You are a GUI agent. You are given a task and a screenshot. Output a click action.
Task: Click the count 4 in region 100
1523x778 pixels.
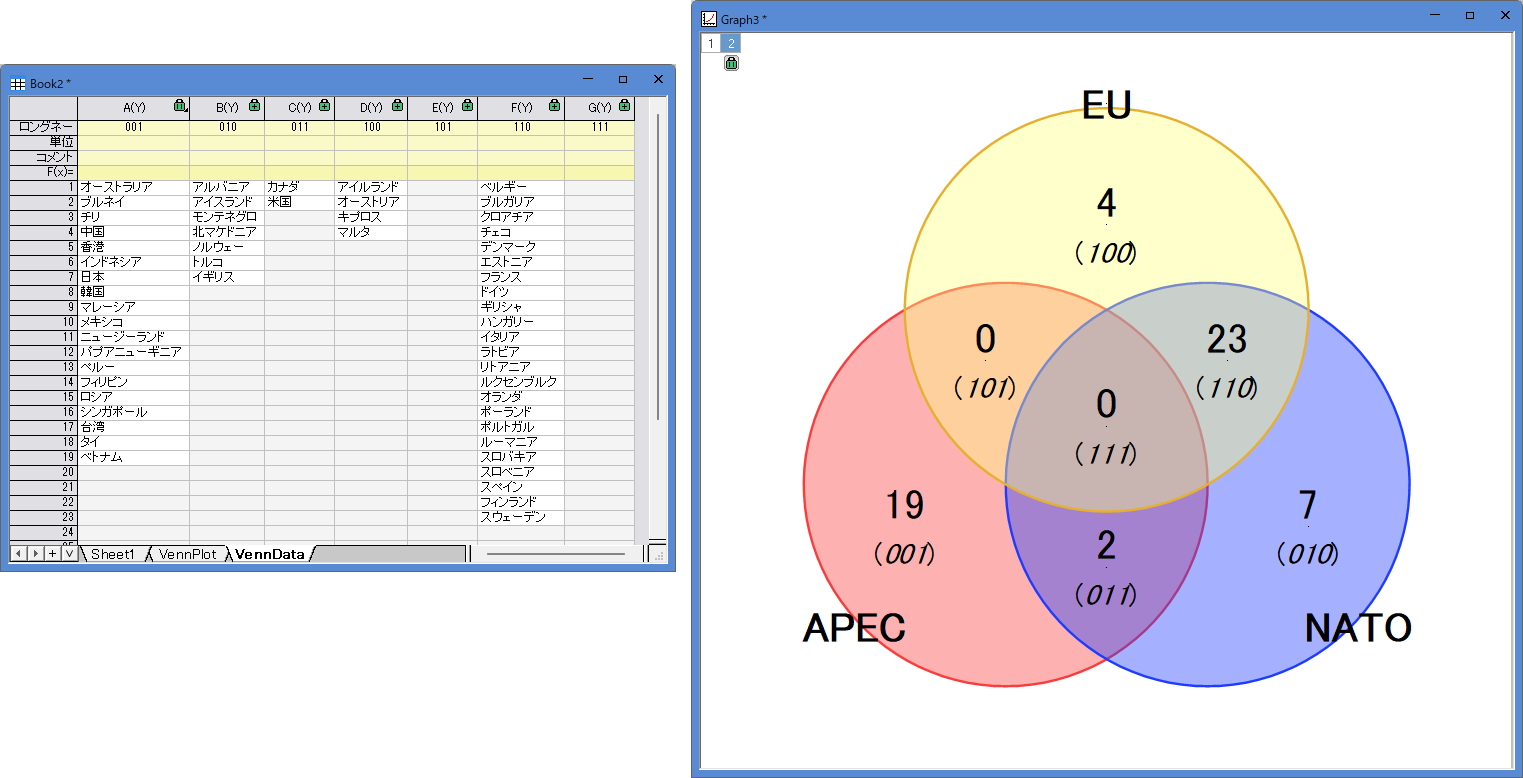pos(1106,204)
